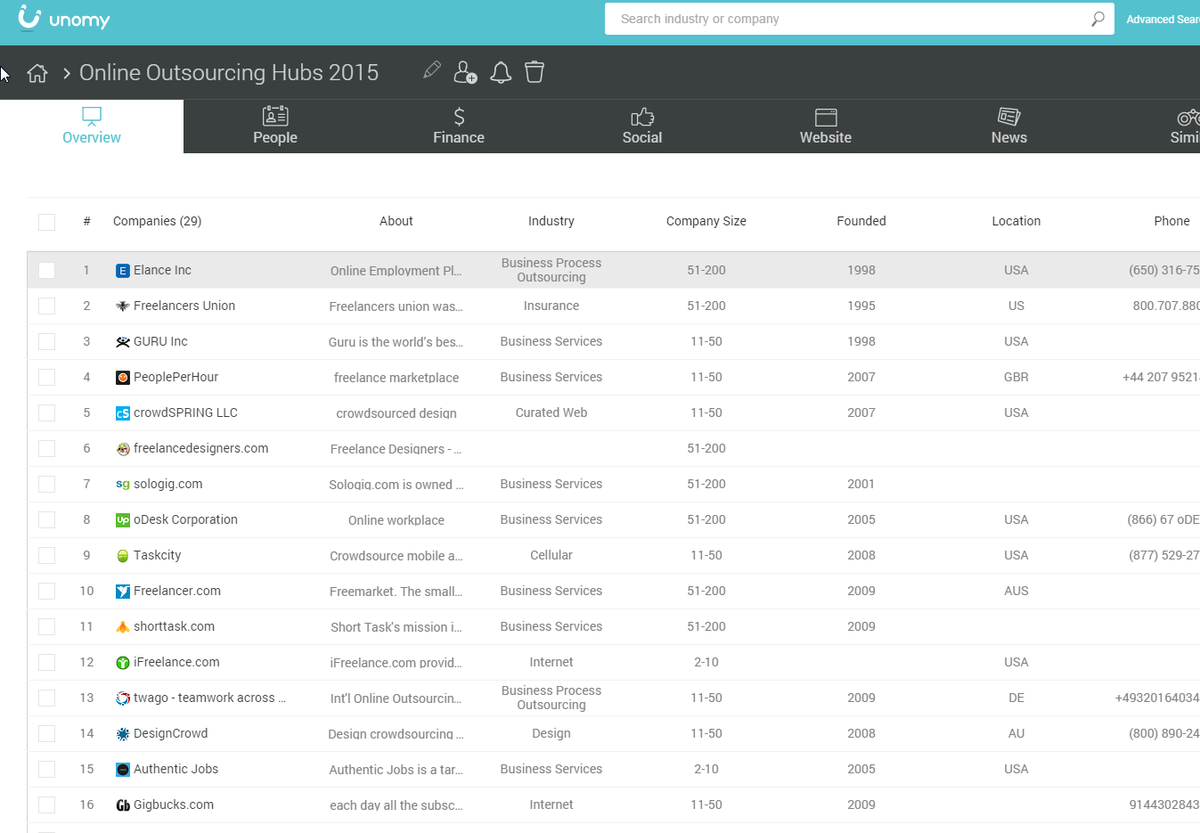Screen dimensions: 1200x833
Task: Open the Overview tab
Action: (92, 127)
